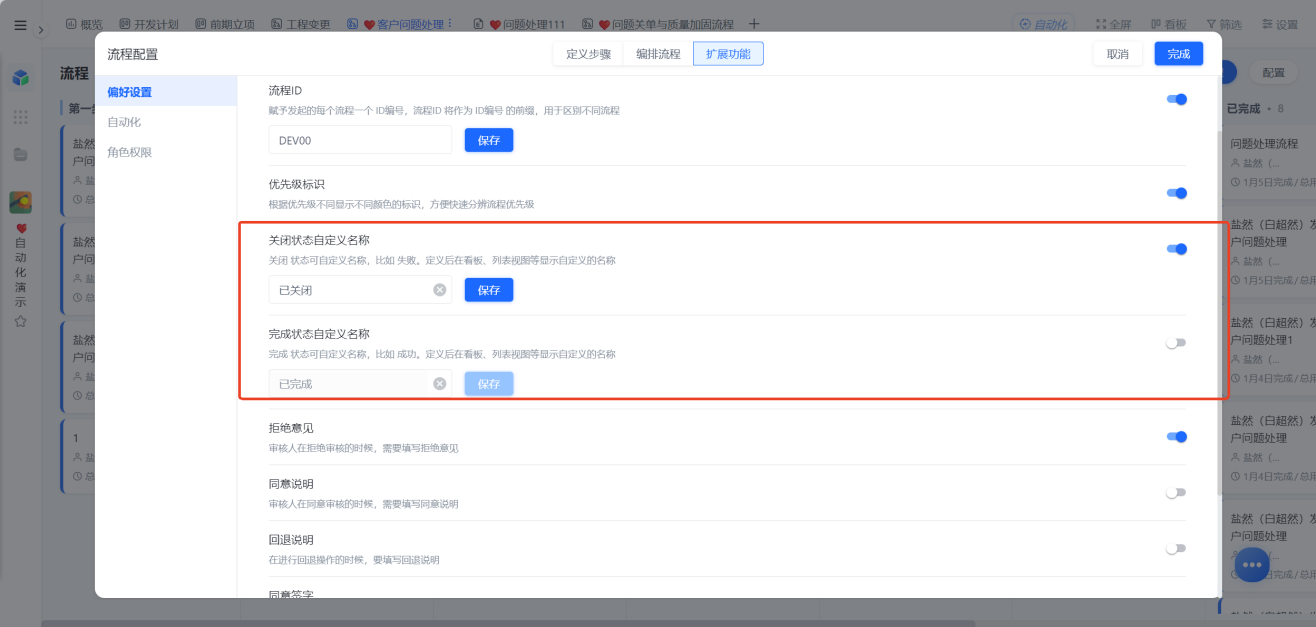Expand sidebar with the chevron arrow
This screenshot has width=1316, height=627.
[x=40, y=30]
